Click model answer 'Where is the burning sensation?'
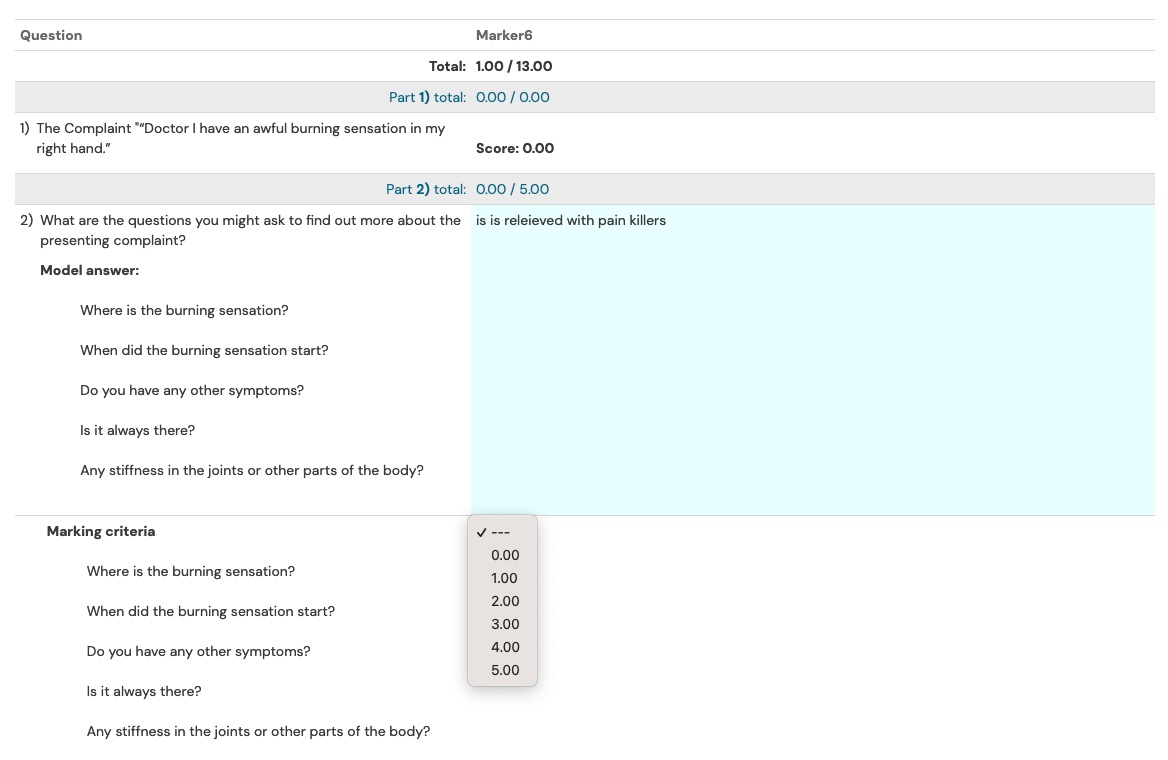The height and width of the screenshot is (760, 1168). coord(184,311)
